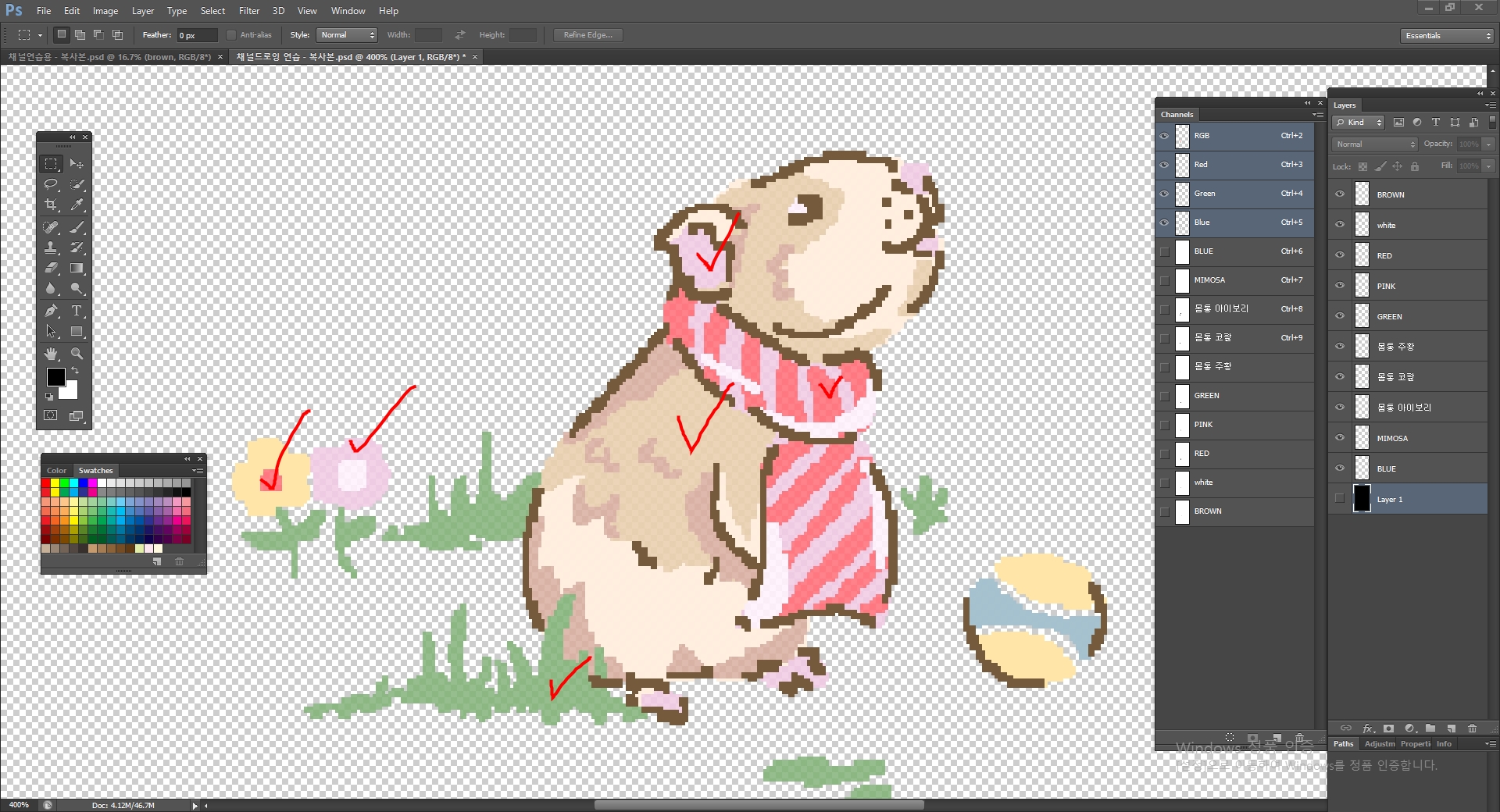Open the Adjustments tab
This screenshot has width=1500, height=812.
tap(1380, 744)
